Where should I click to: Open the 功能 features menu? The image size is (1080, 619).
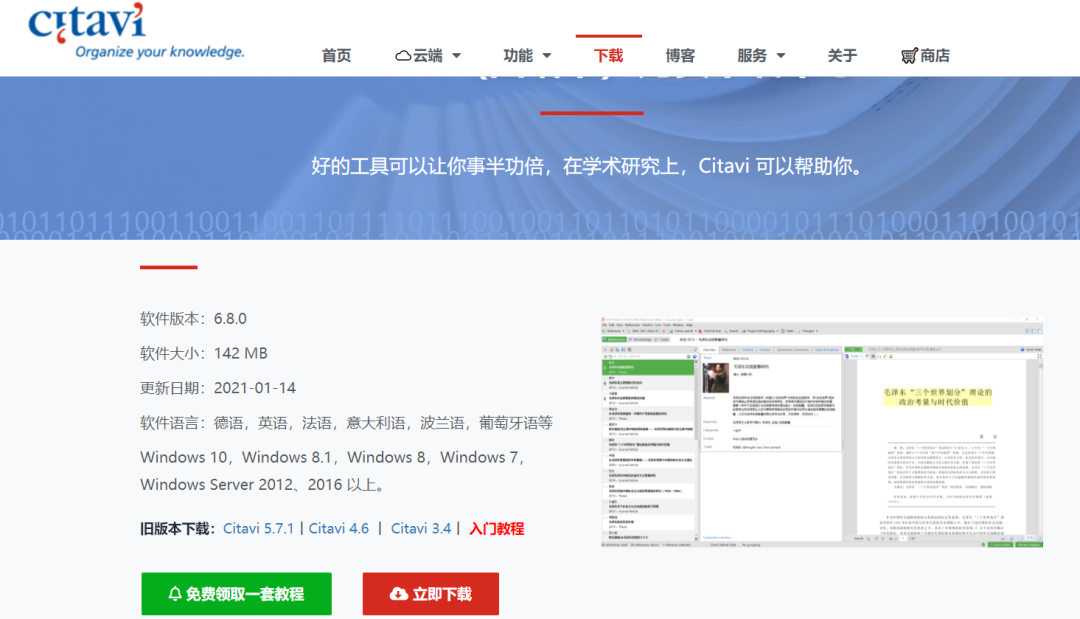[518, 56]
